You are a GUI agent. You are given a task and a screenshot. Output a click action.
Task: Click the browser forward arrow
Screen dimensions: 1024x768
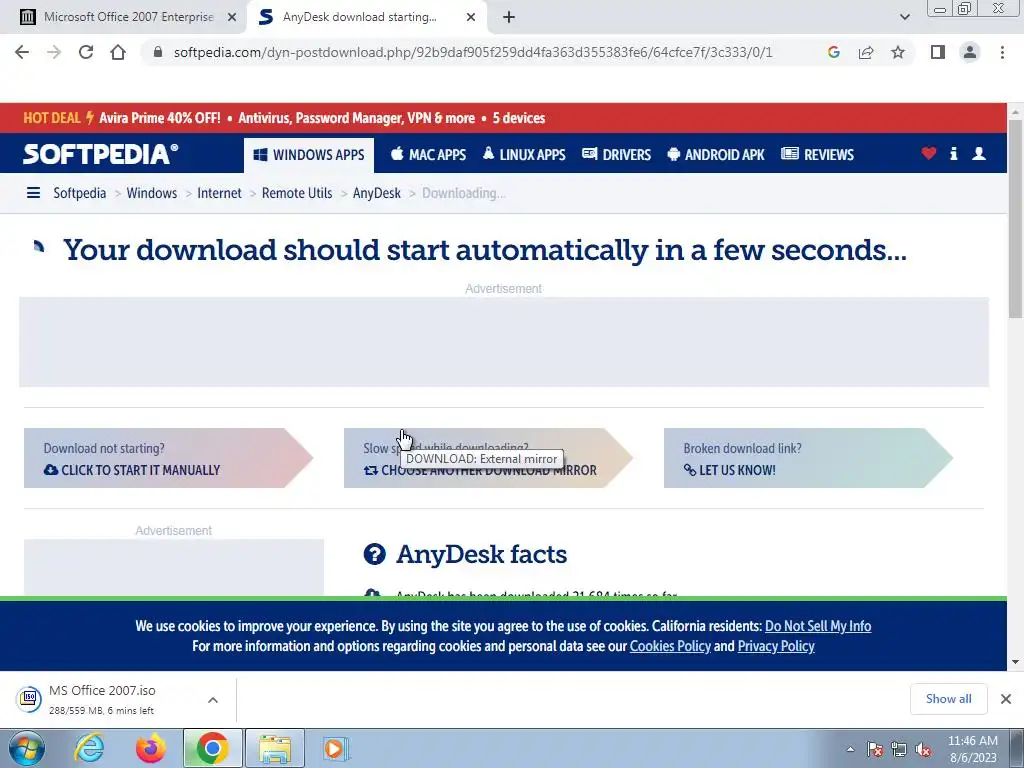click(54, 52)
